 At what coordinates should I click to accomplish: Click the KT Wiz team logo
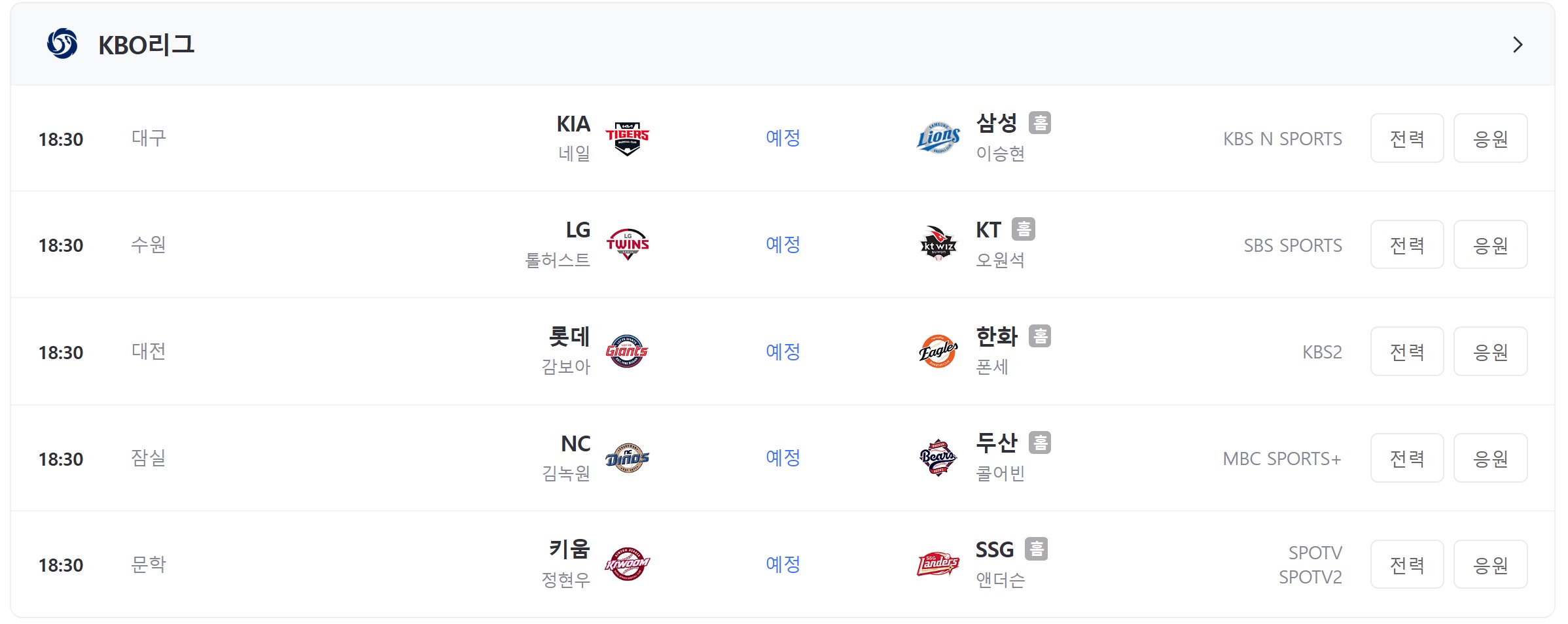tap(938, 245)
